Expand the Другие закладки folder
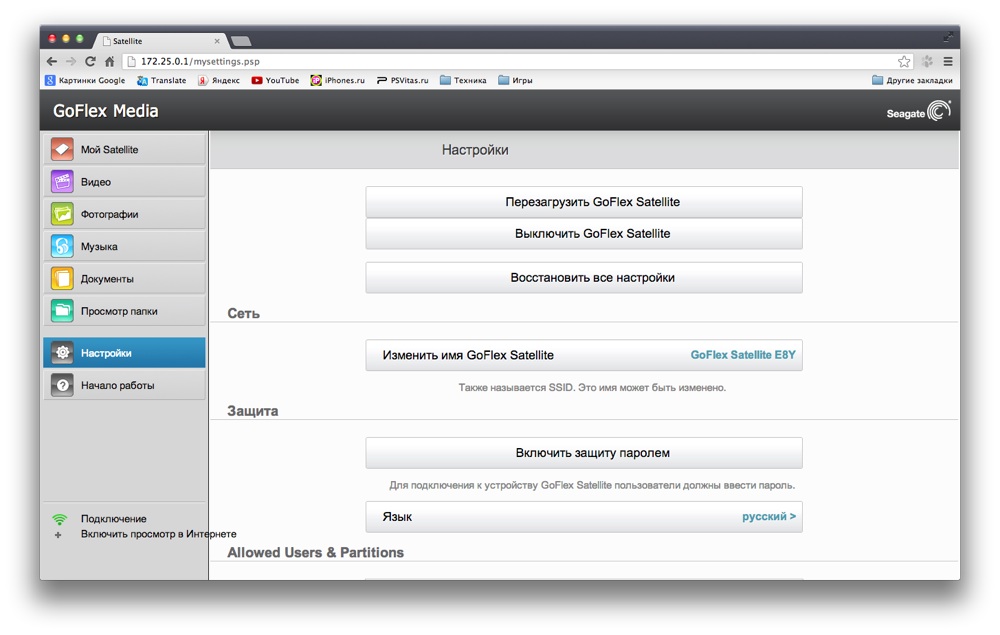The image size is (1000, 635). pyautogui.click(x=912, y=80)
